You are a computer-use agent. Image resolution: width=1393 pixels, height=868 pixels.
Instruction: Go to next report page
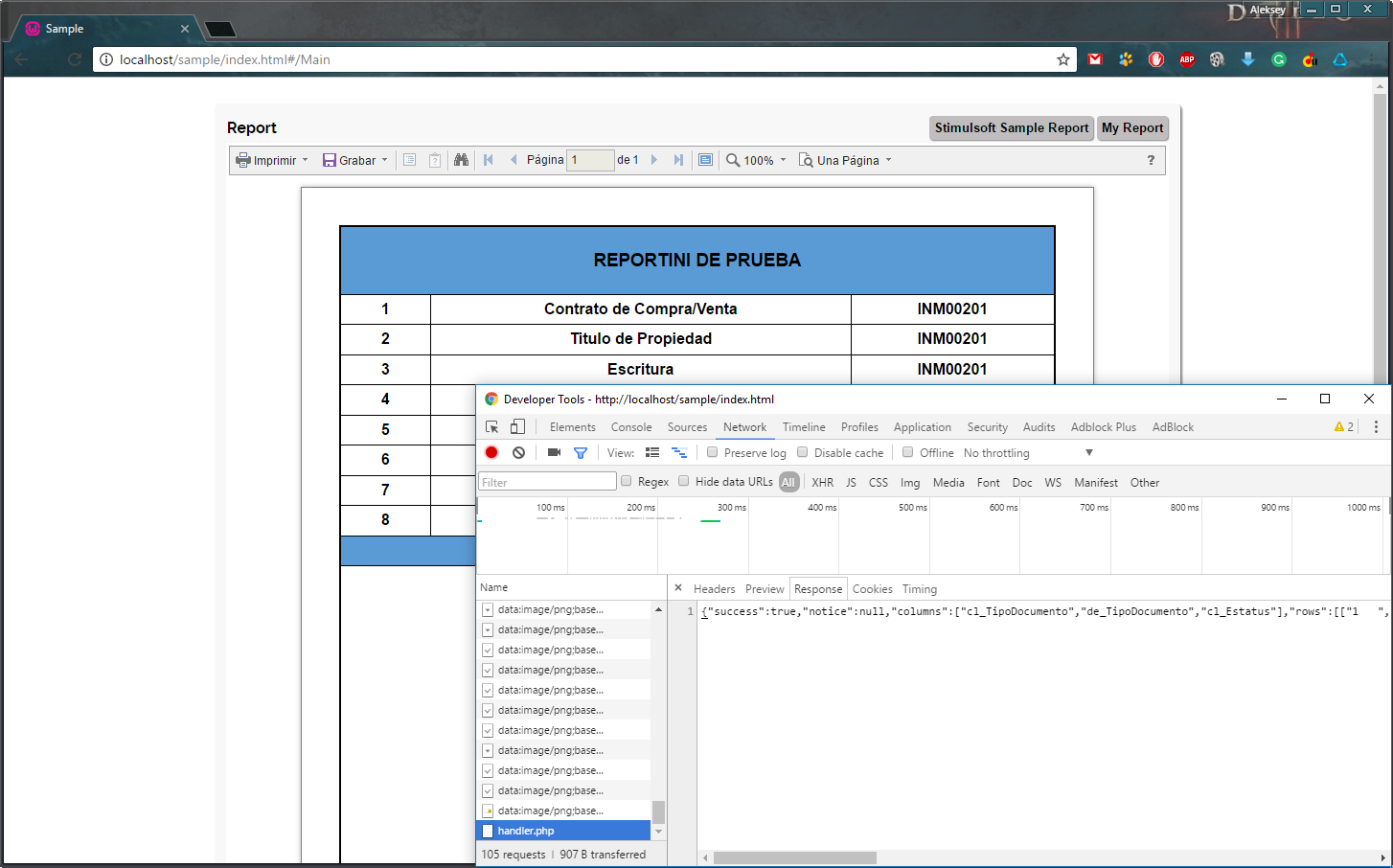pyautogui.click(x=654, y=160)
